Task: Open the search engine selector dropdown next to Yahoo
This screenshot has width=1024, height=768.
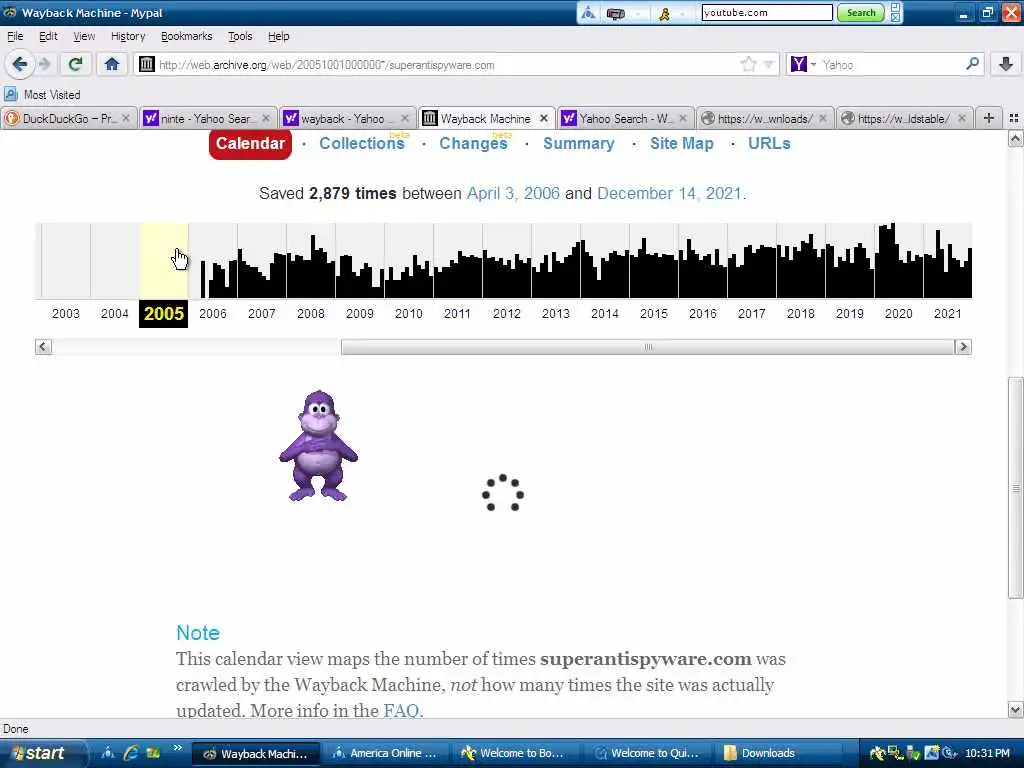Action: click(813, 64)
